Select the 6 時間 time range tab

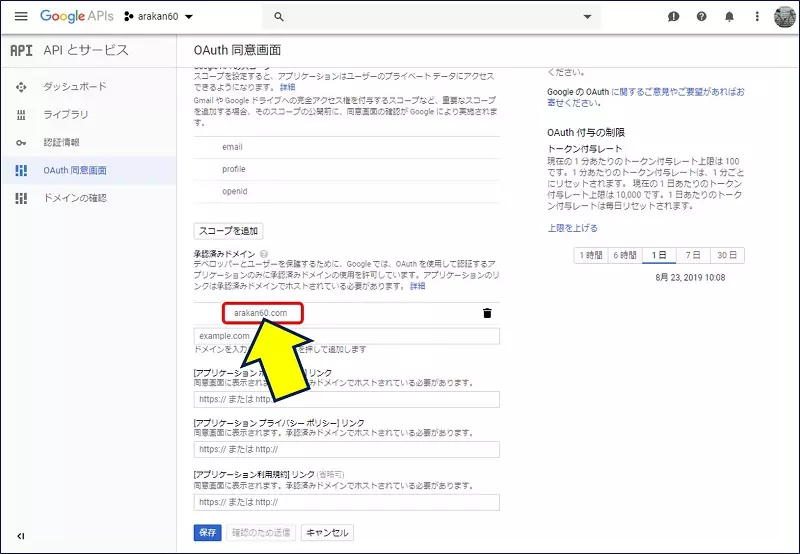[x=624, y=255]
